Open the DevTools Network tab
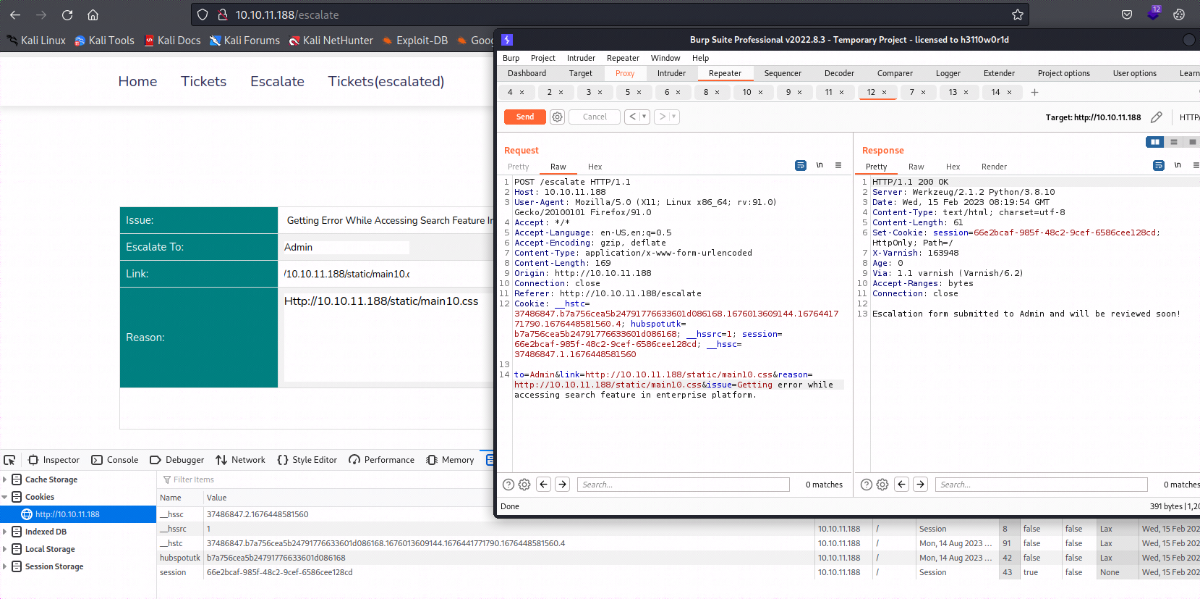This screenshot has height=599, width=1200. (241, 460)
